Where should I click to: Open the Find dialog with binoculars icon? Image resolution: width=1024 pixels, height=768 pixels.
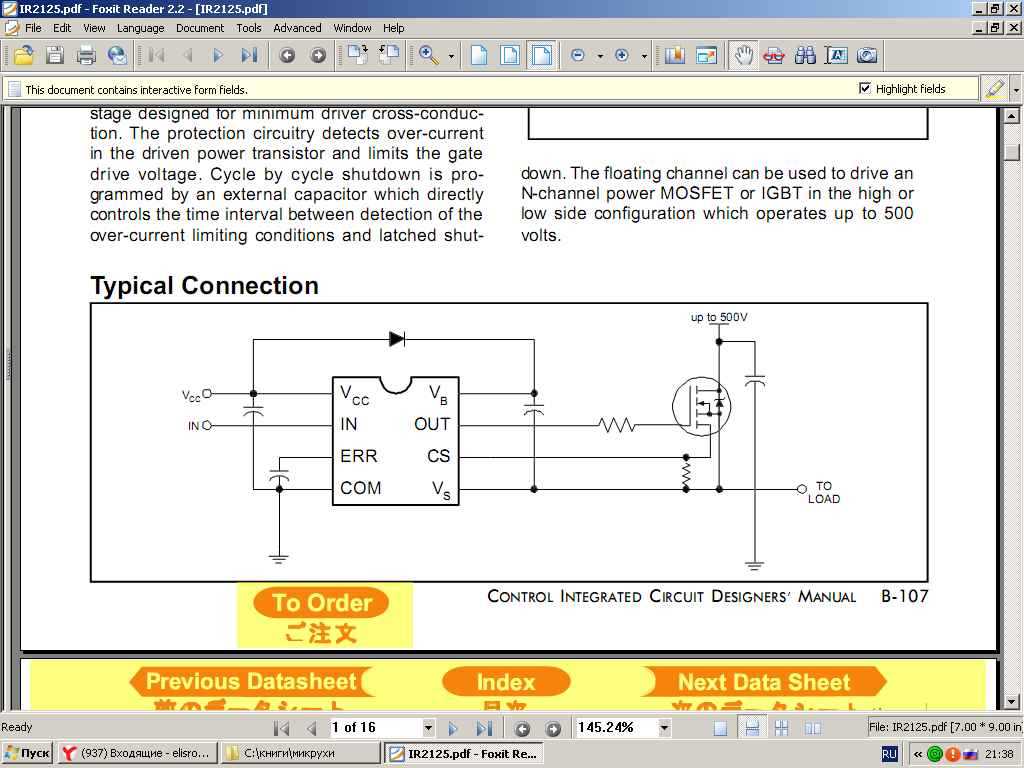805,55
